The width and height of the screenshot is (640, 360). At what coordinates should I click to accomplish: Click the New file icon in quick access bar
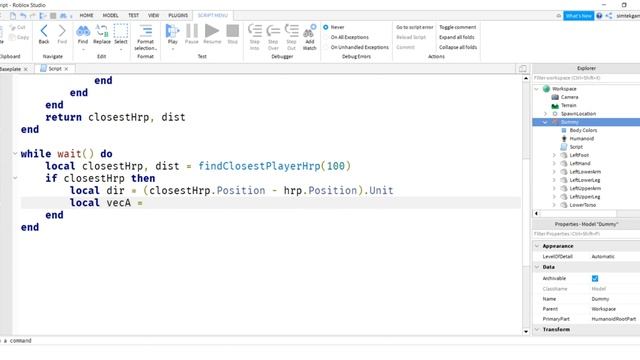click(13, 16)
